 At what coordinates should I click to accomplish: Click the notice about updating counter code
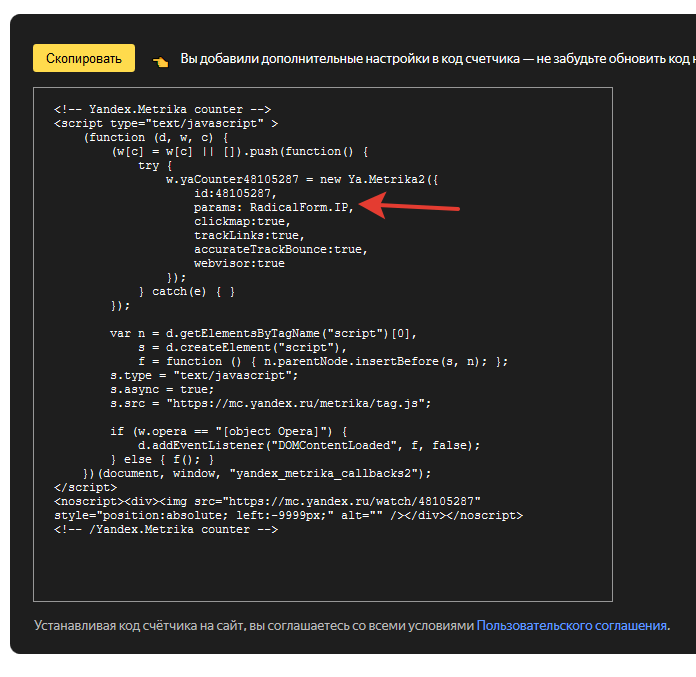tap(437, 60)
